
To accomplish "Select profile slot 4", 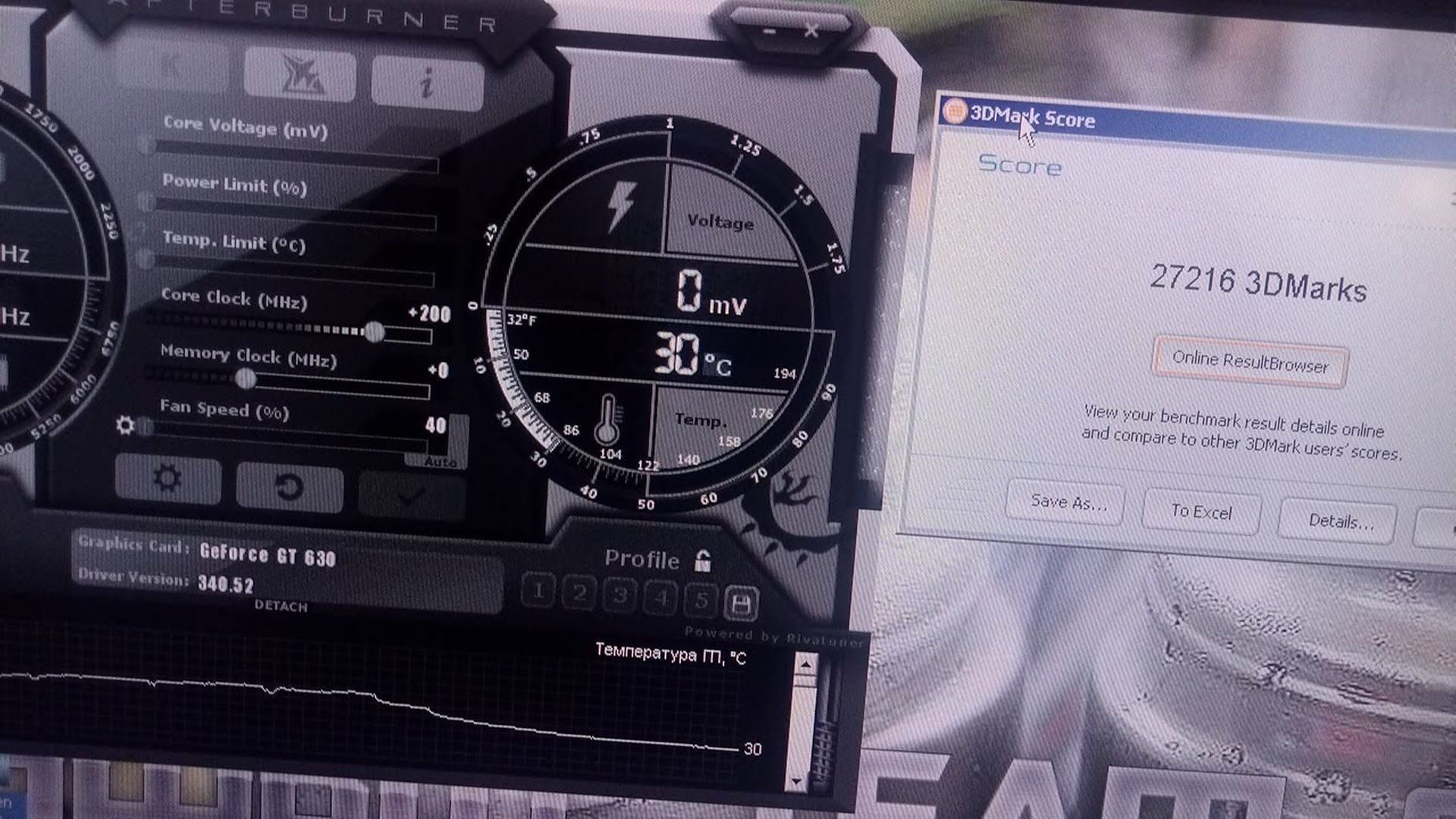I will click(661, 598).
